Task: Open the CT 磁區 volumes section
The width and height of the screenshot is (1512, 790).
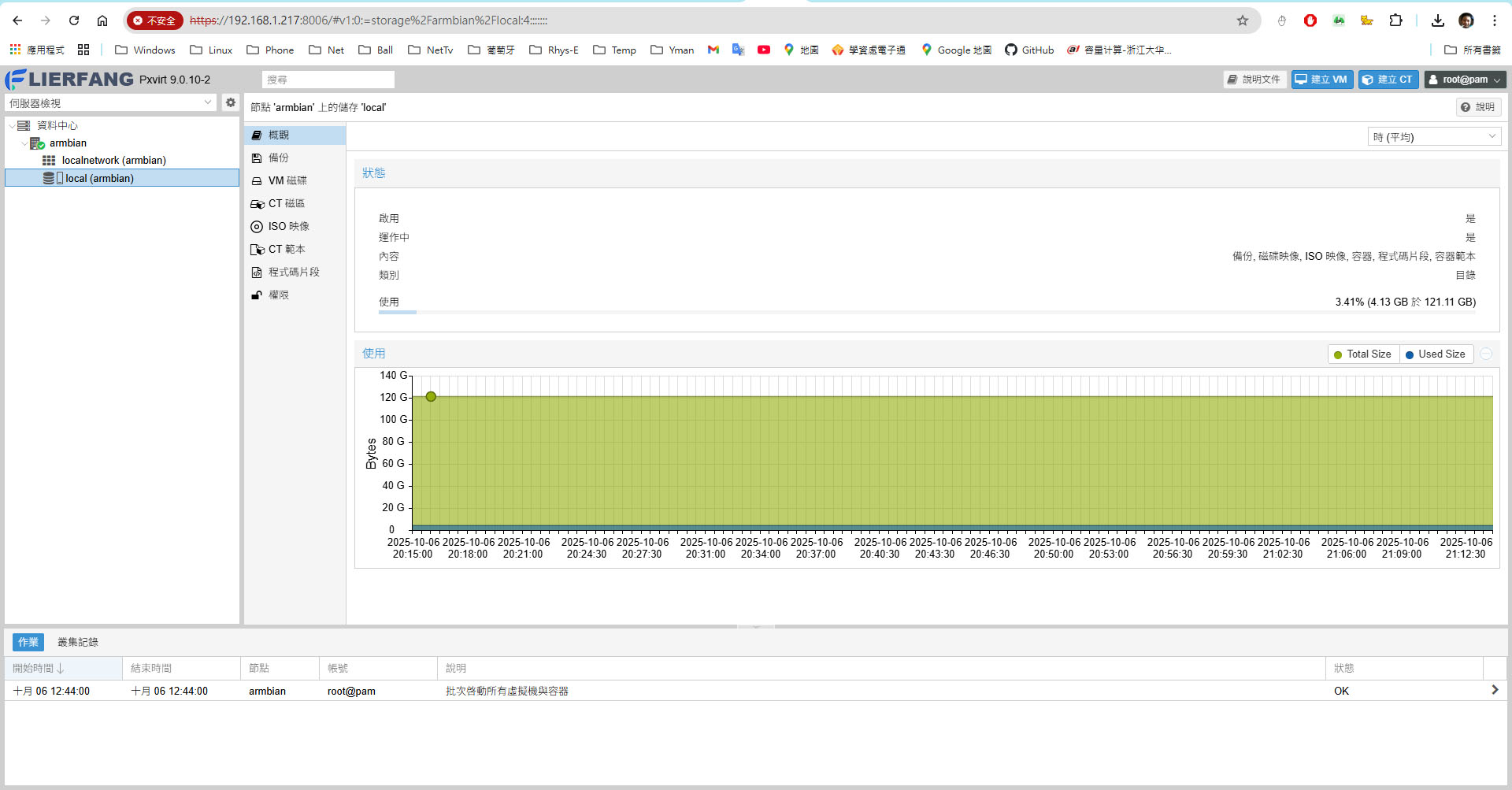Action: [x=286, y=204]
